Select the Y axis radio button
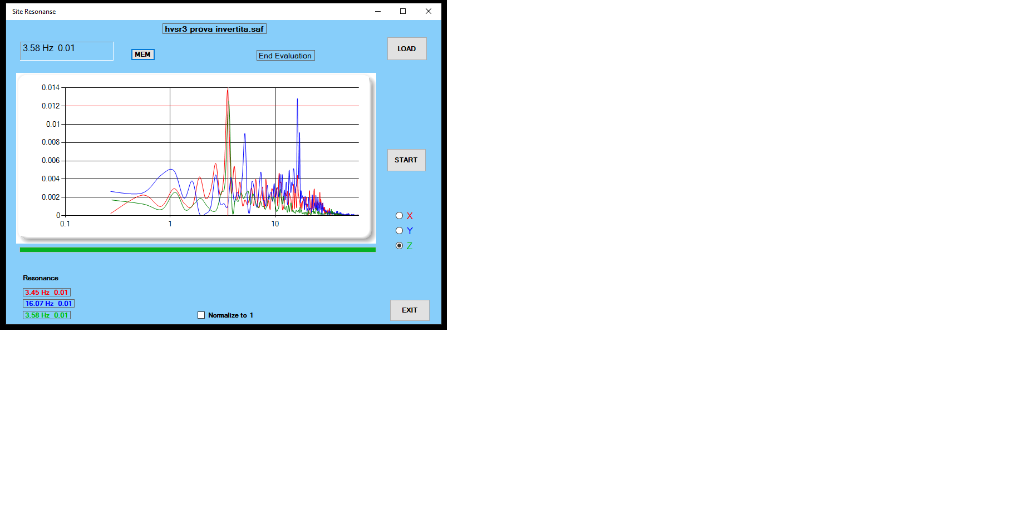The width and height of the screenshot is (1024, 520). tap(400, 230)
